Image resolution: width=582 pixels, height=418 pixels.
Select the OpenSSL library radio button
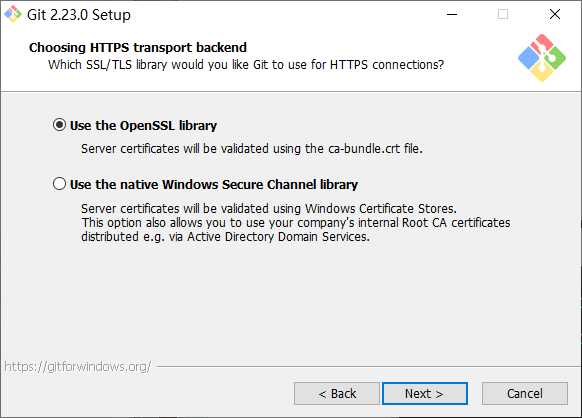coord(59,125)
